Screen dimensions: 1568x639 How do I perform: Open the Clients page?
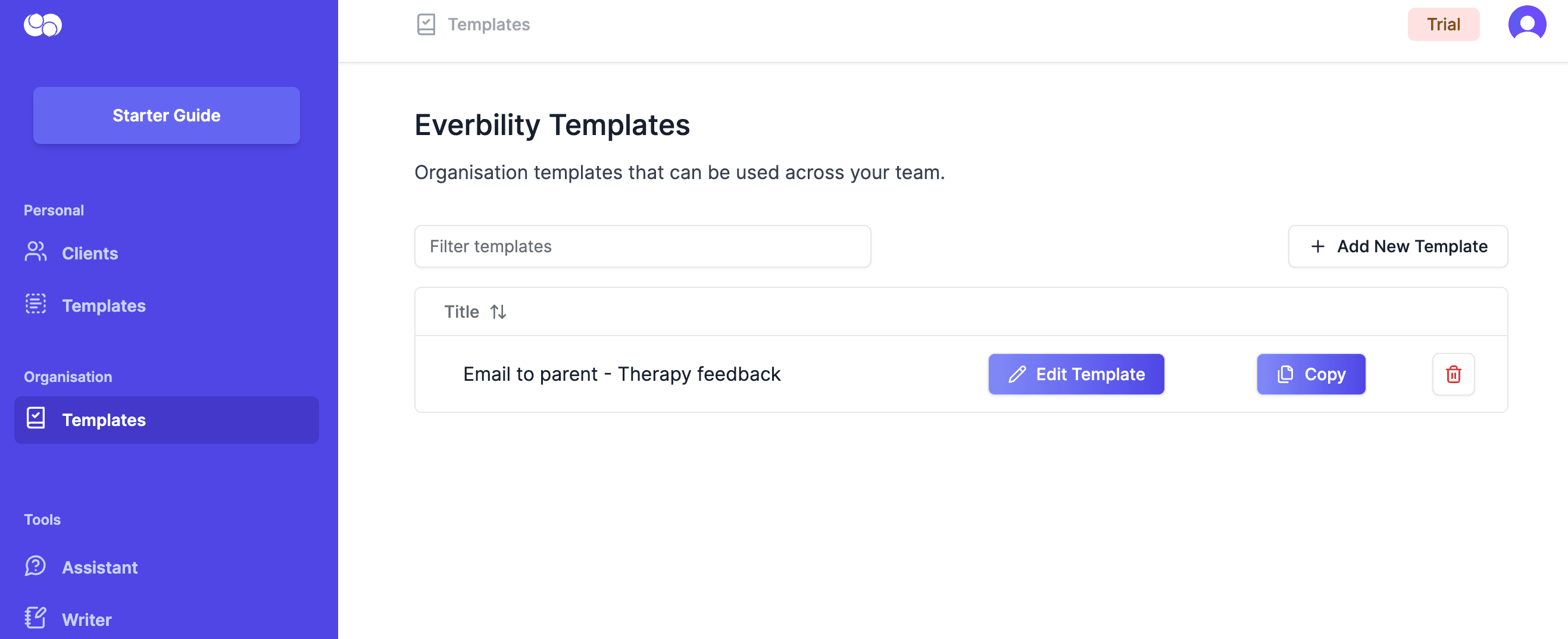(90, 253)
